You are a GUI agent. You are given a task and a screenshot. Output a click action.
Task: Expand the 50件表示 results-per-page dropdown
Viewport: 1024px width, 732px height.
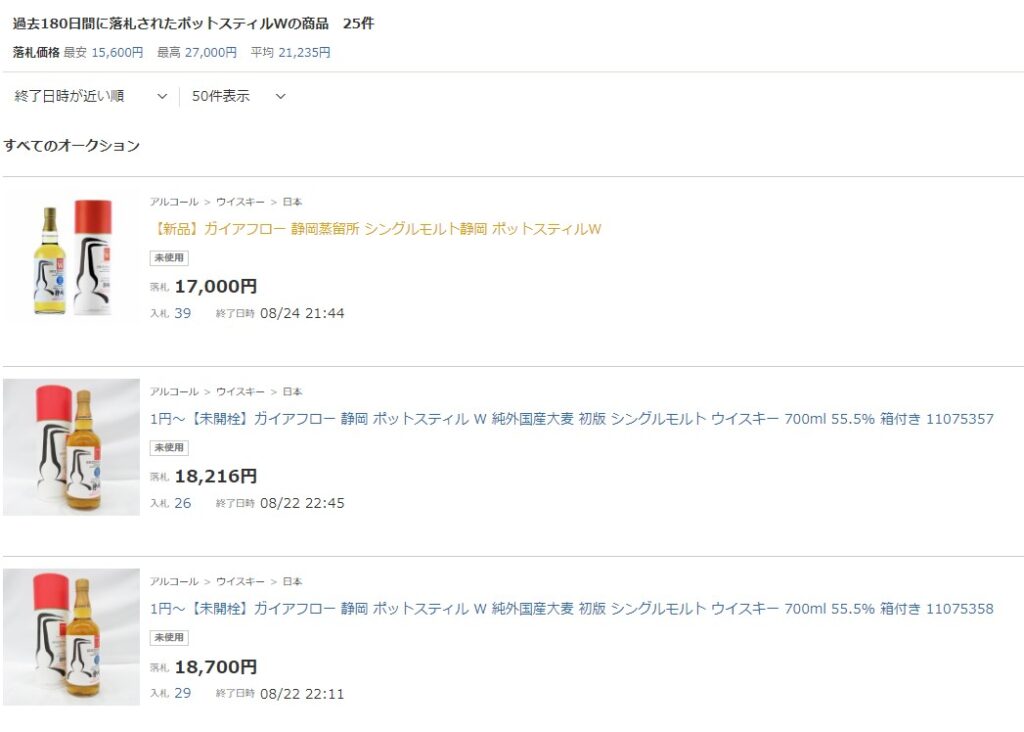click(x=238, y=96)
